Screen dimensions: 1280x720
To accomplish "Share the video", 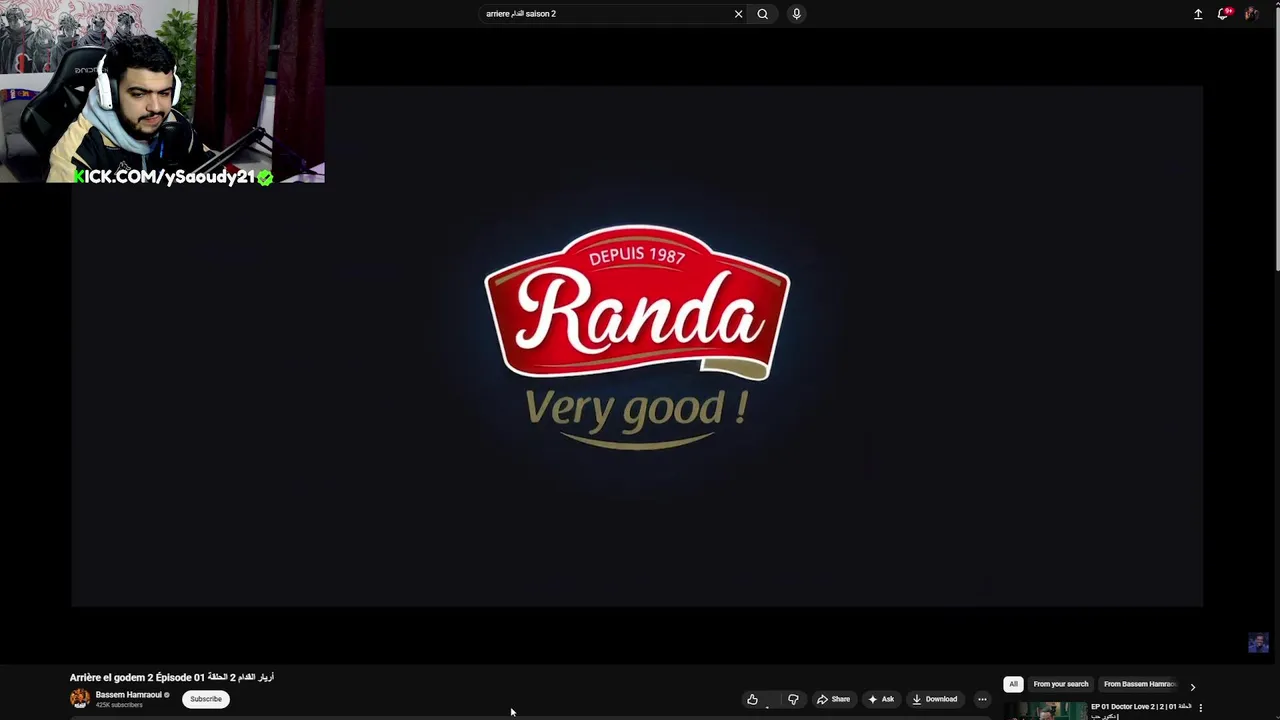I will pyautogui.click(x=834, y=699).
